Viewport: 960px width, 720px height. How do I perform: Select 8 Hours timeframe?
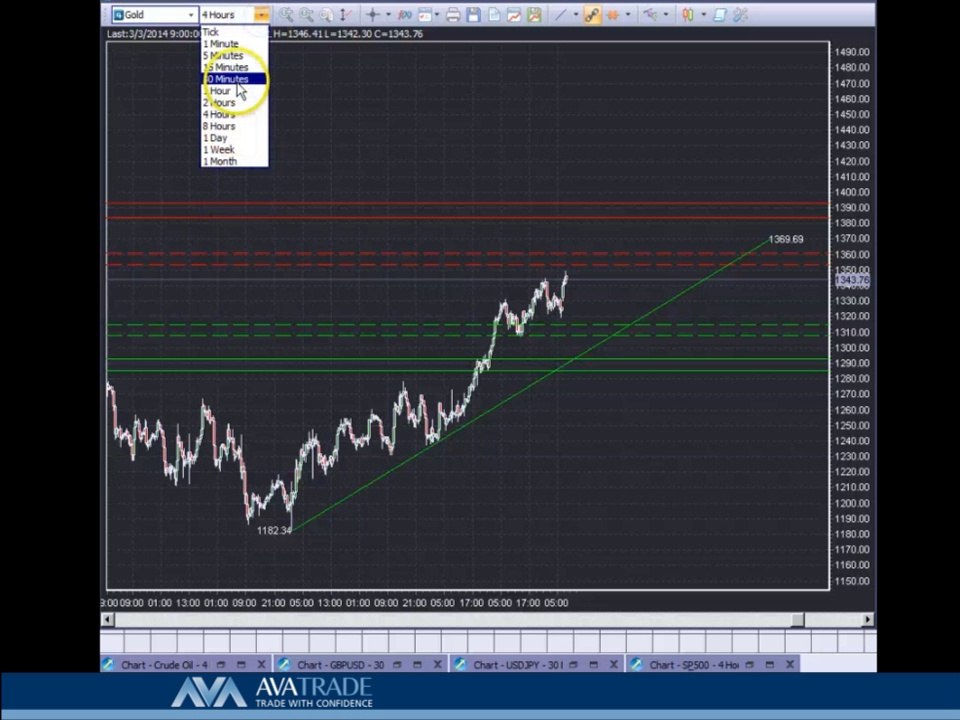(x=234, y=126)
